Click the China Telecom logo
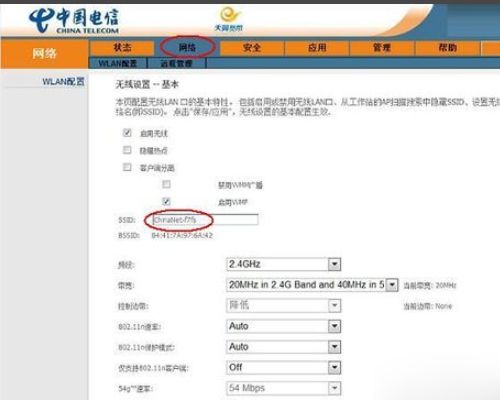 (x=73, y=21)
